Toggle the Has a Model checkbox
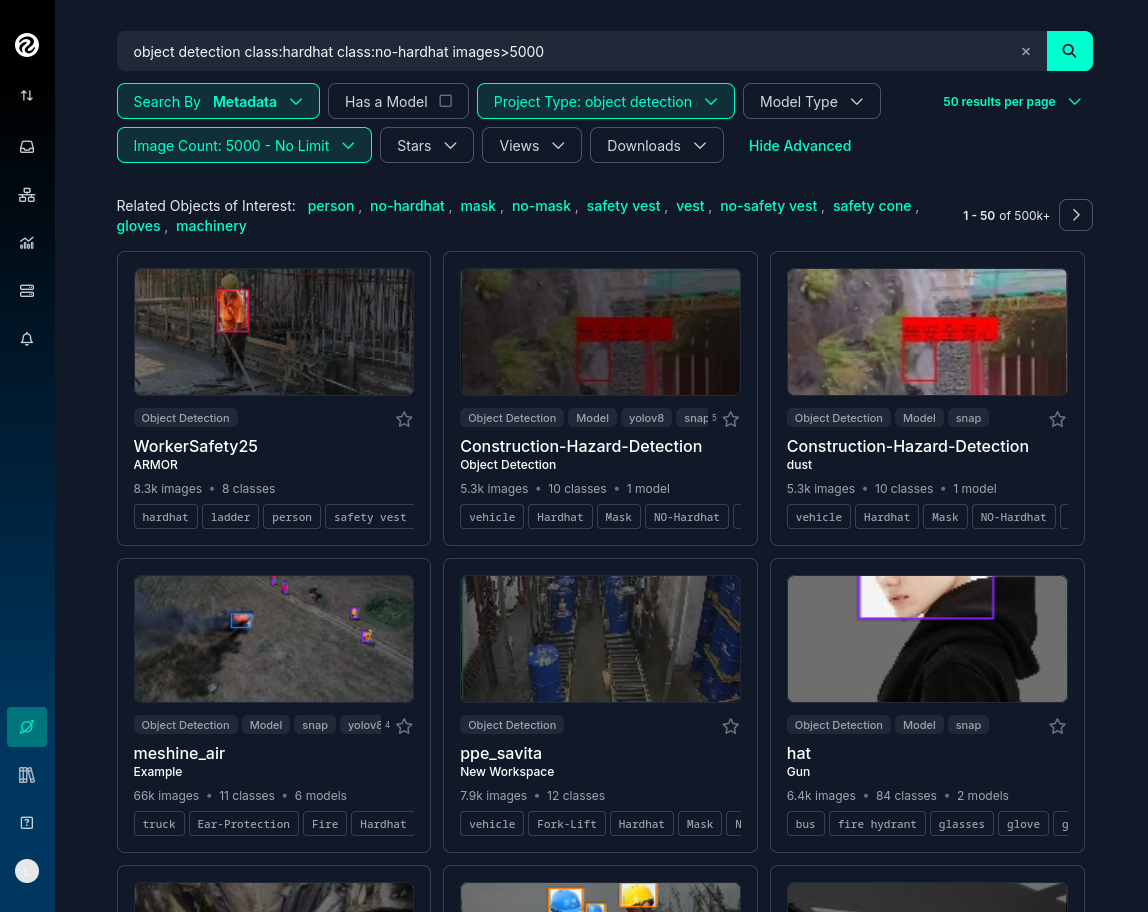 click(x=445, y=101)
